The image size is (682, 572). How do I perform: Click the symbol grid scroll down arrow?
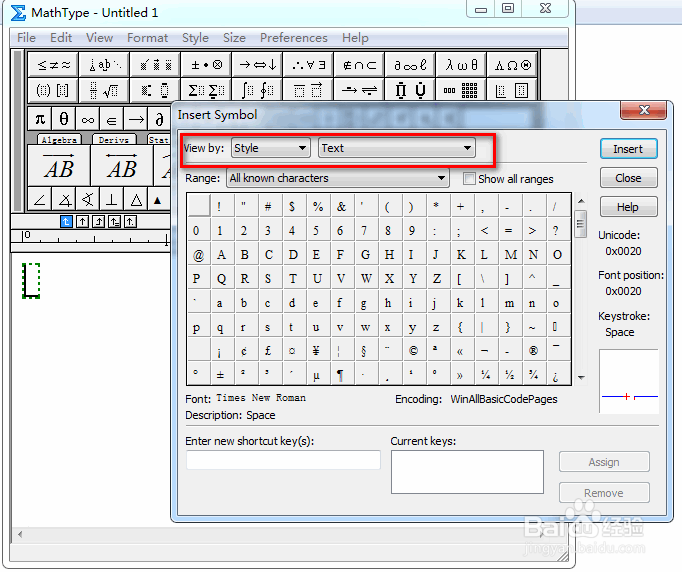click(581, 377)
